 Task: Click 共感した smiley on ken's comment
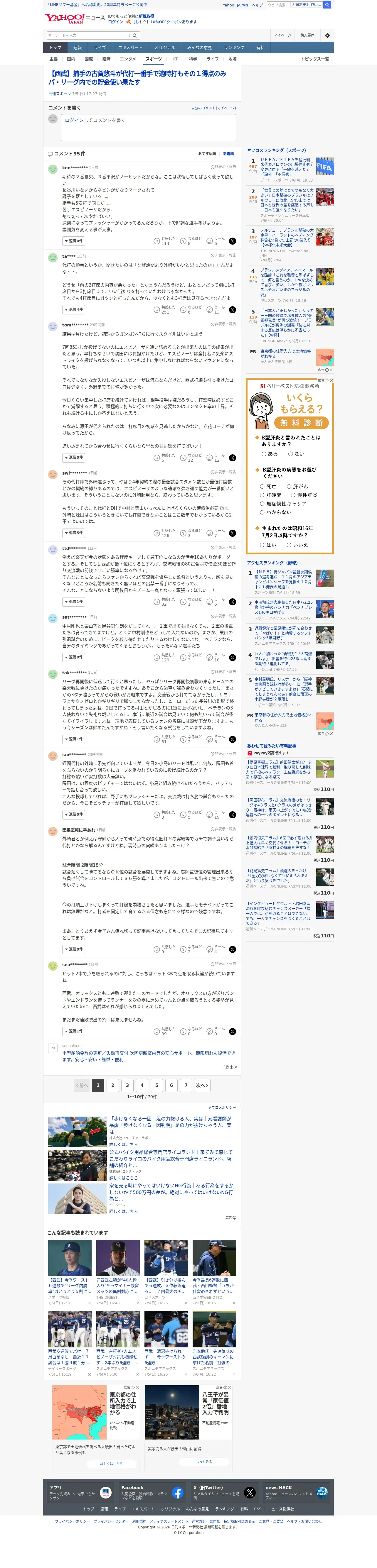click(156, 241)
